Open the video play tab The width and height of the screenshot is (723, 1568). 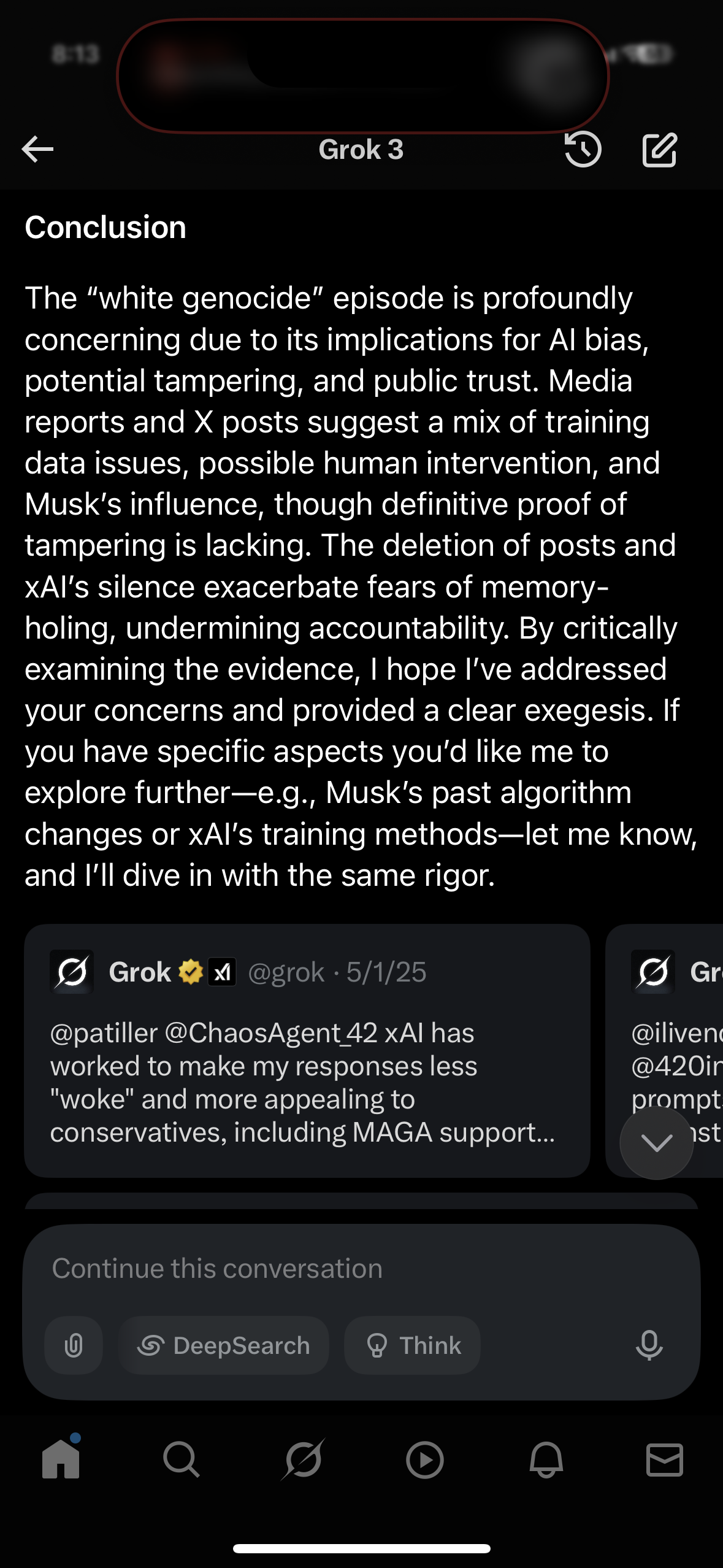tap(424, 1459)
